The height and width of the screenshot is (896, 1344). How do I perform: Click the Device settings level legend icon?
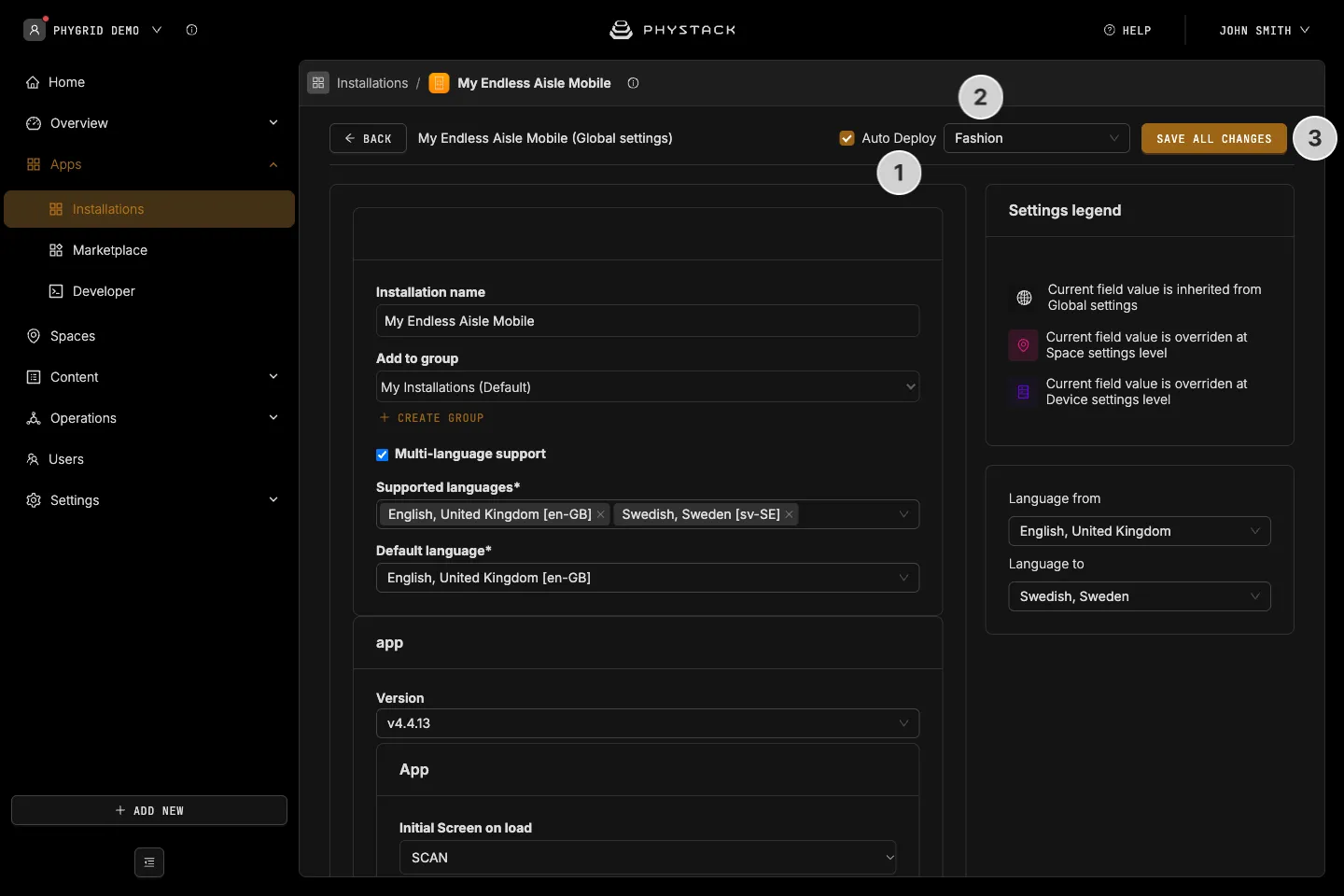click(1023, 392)
